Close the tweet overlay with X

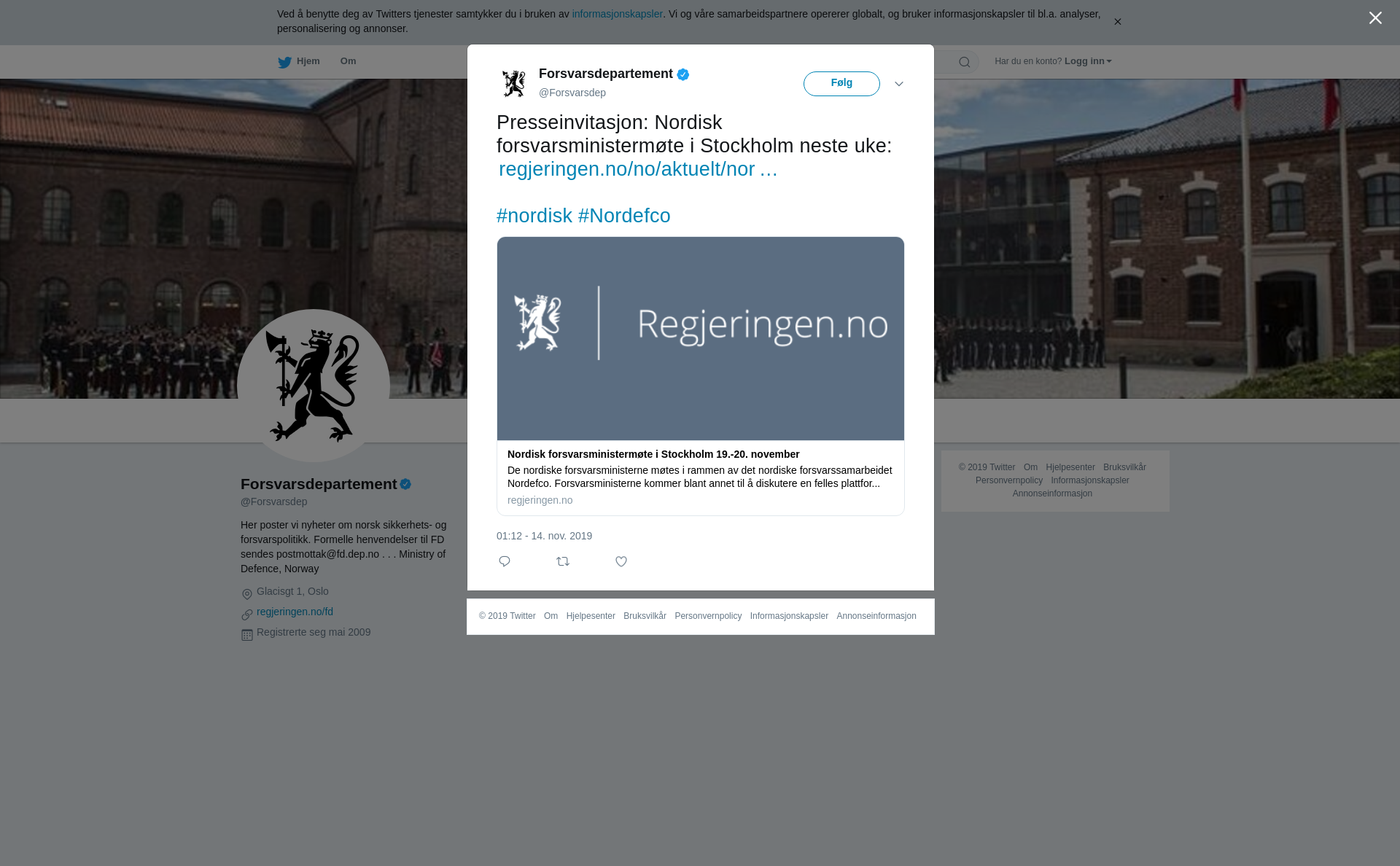click(1375, 18)
